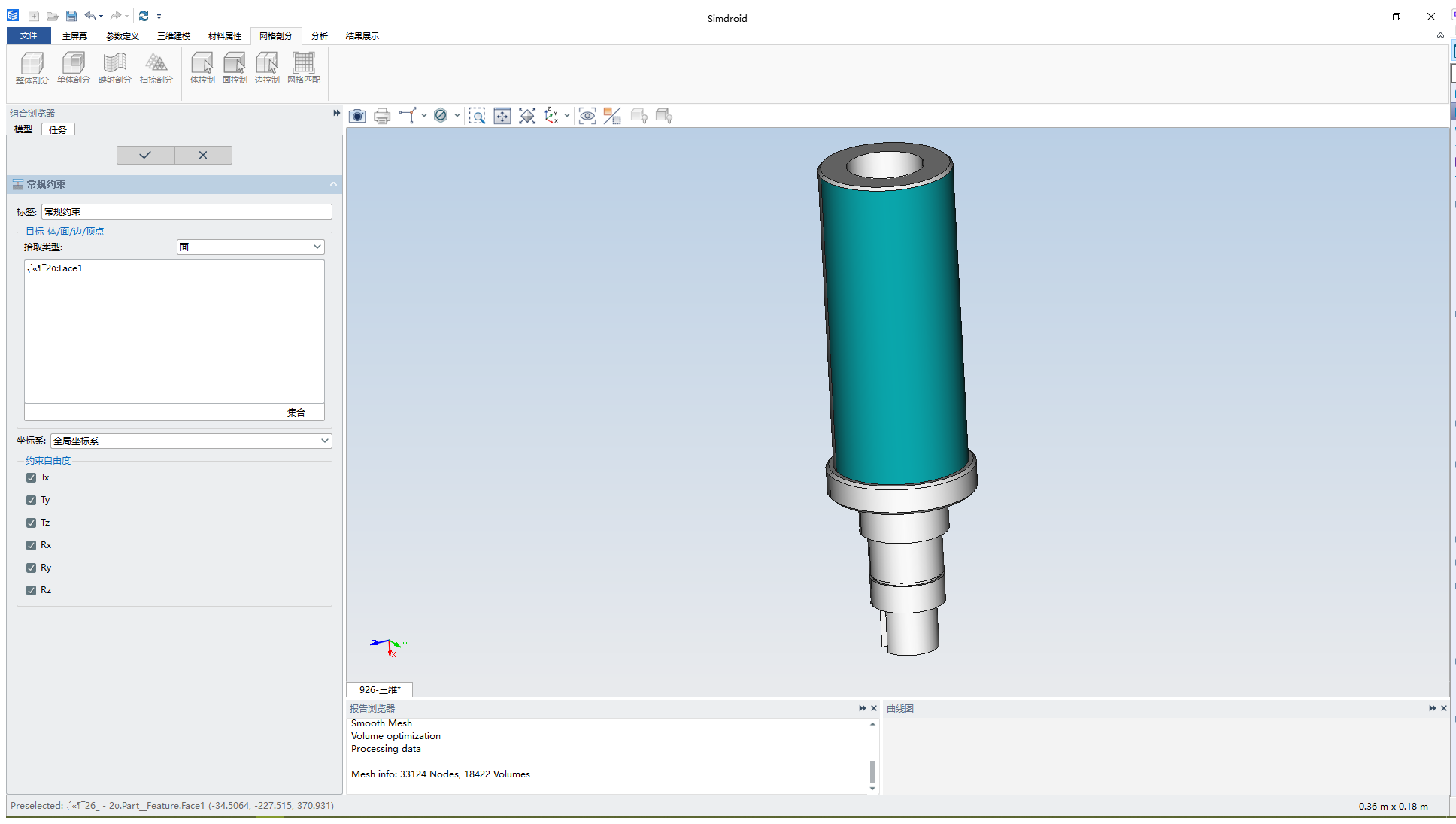Click the refresh icon in the quick access bar

tap(144, 16)
